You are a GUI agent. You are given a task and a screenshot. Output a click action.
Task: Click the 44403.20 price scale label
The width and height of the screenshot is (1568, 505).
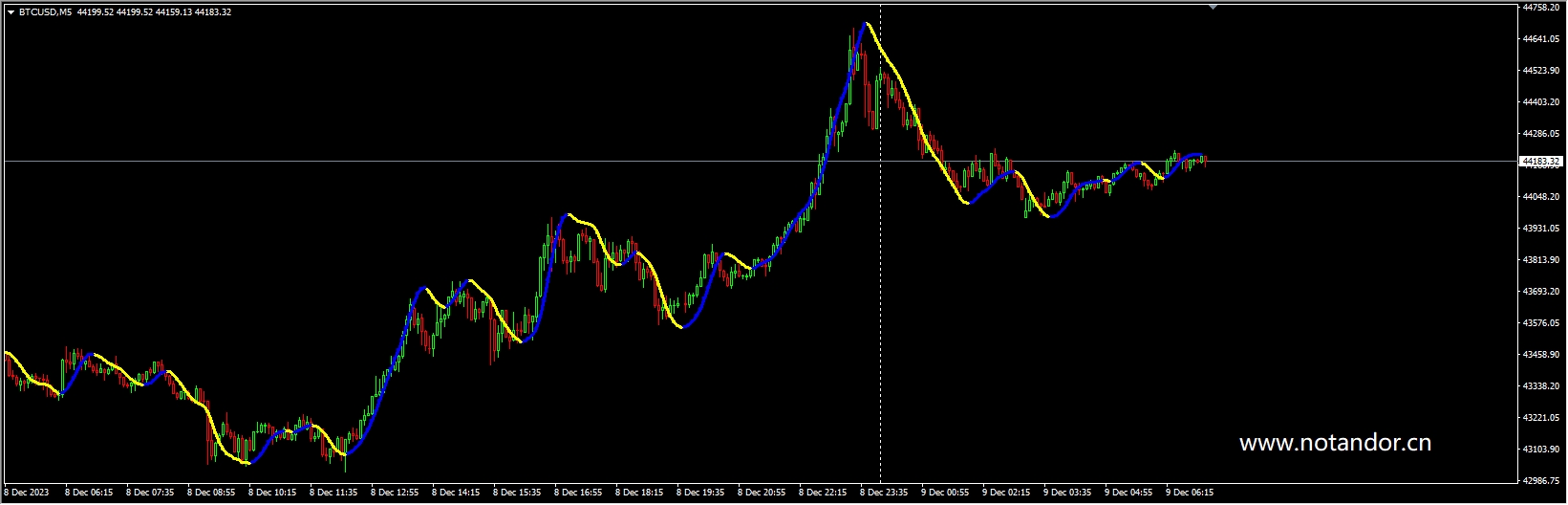point(1541,102)
